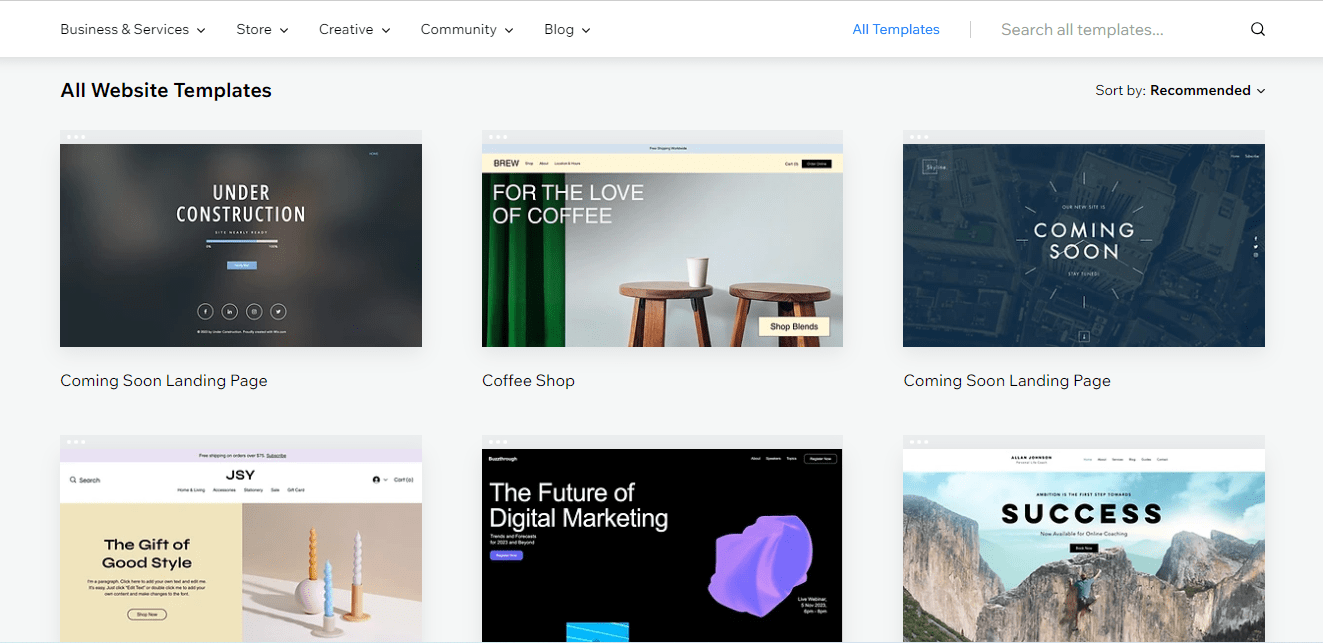Expand the Community dropdown
1323x643 pixels.
coord(467,29)
